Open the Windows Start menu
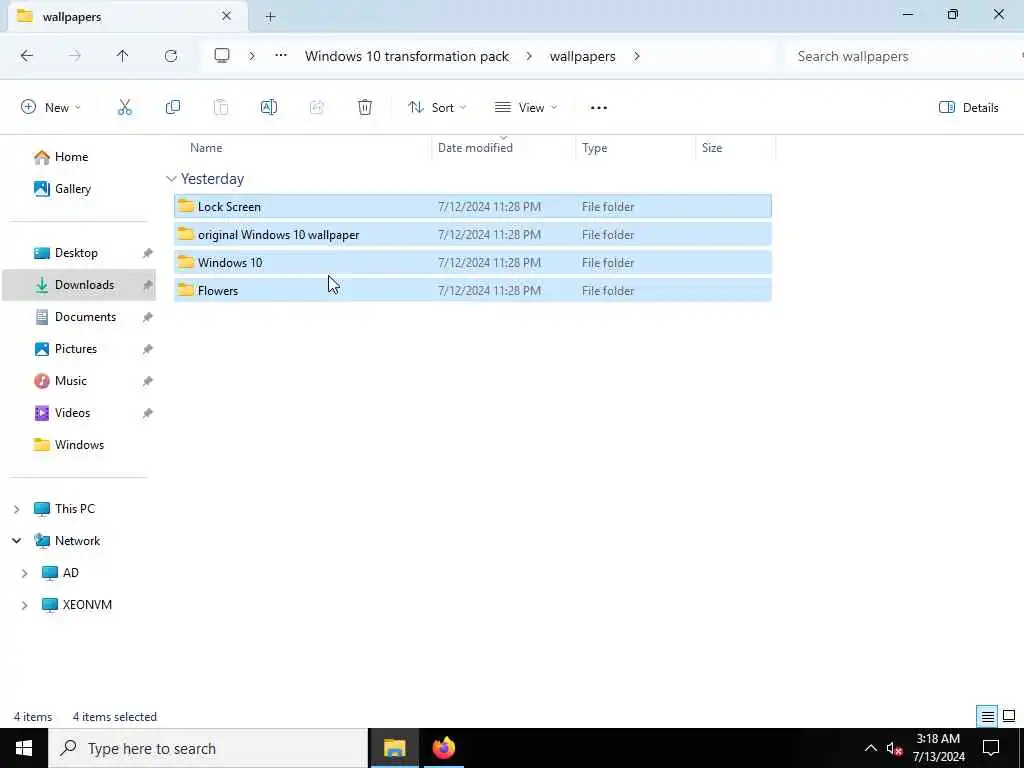The width and height of the screenshot is (1024, 768). pyautogui.click(x=24, y=748)
